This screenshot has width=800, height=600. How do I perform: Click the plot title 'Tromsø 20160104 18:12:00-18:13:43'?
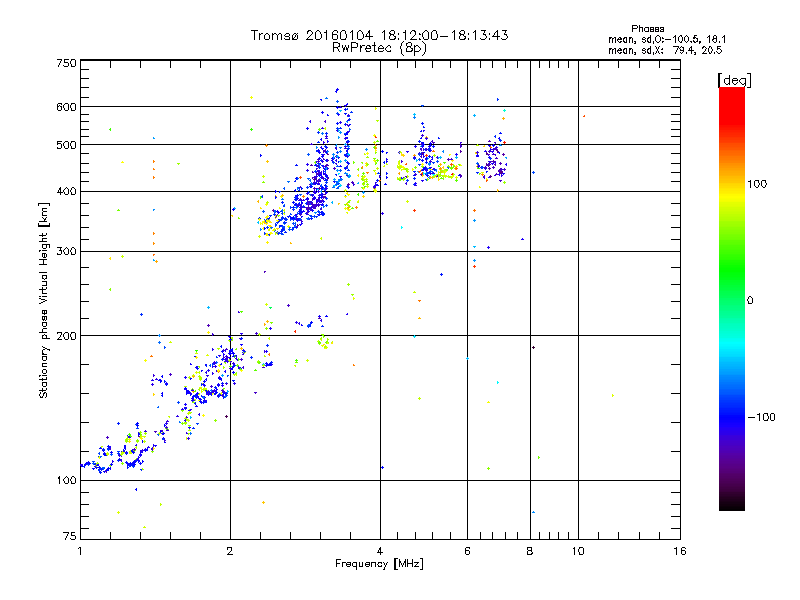(x=379, y=35)
